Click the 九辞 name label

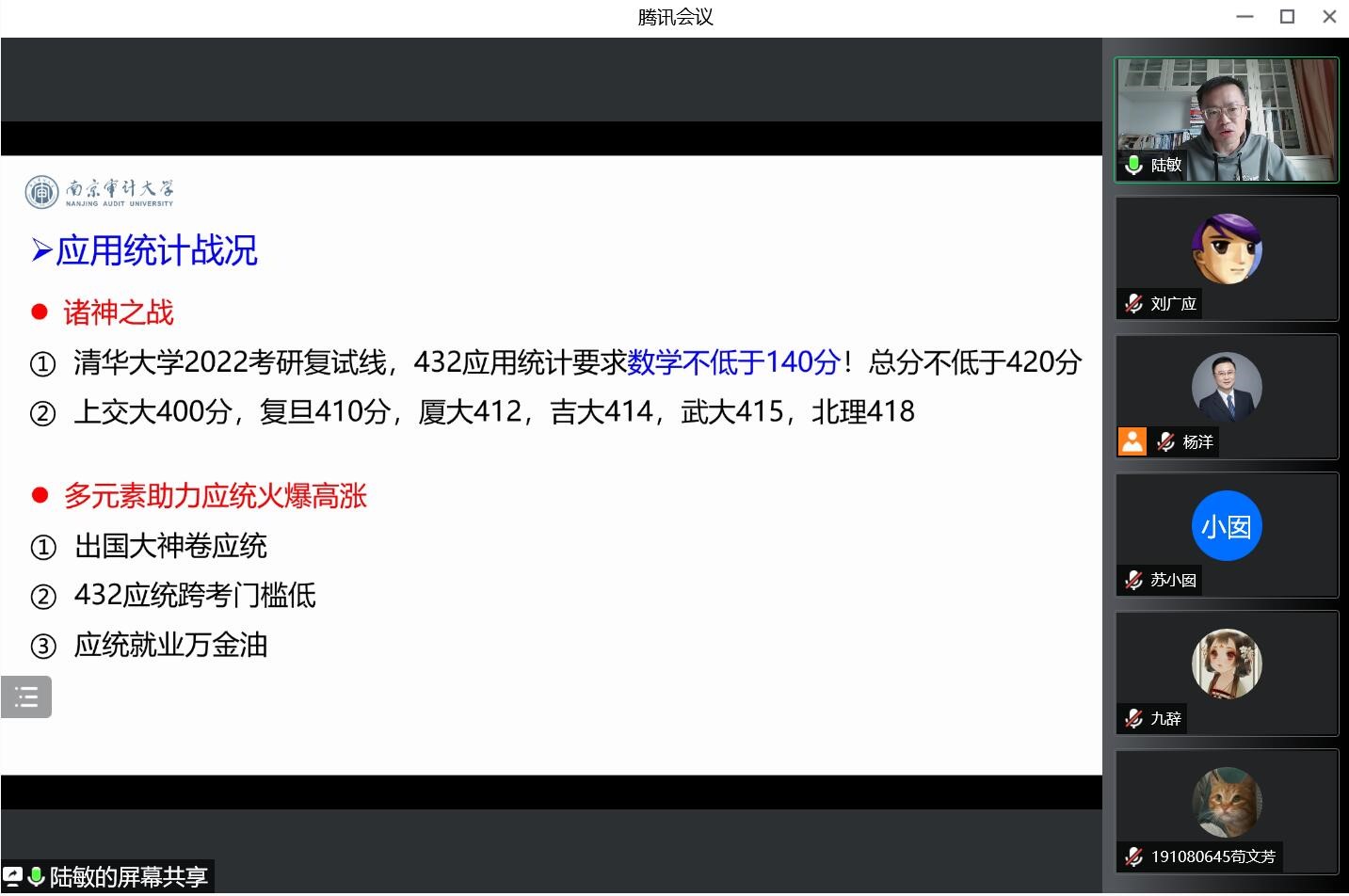tap(1165, 719)
